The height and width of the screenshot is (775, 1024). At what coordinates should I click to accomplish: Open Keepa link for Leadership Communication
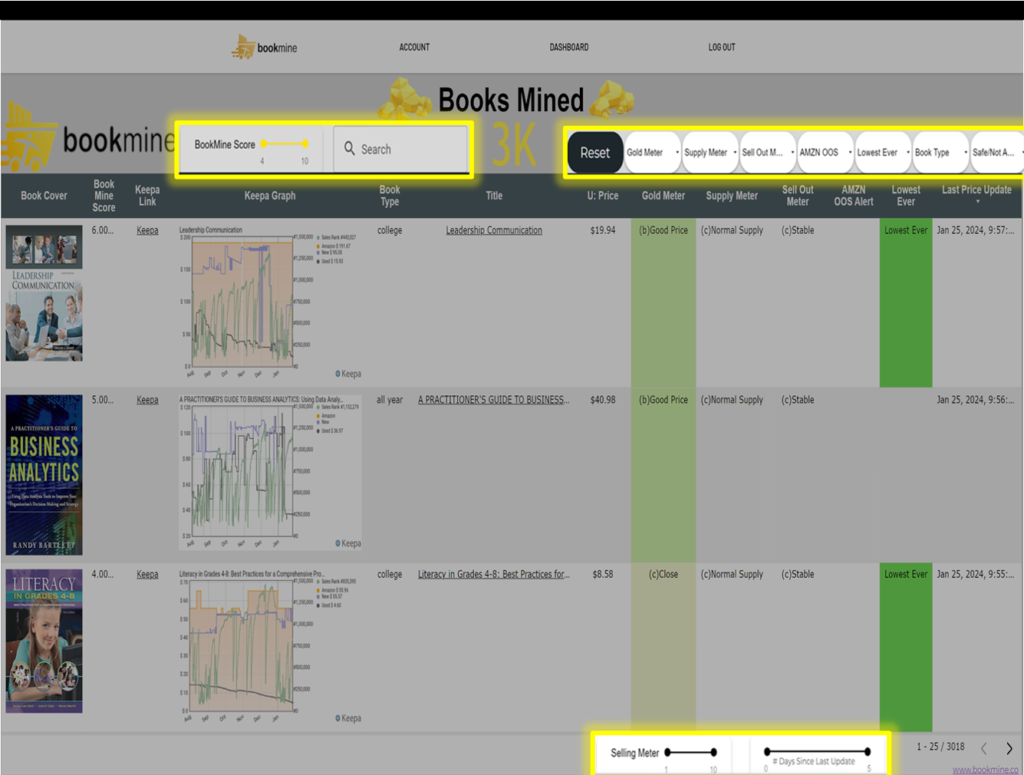(147, 230)
